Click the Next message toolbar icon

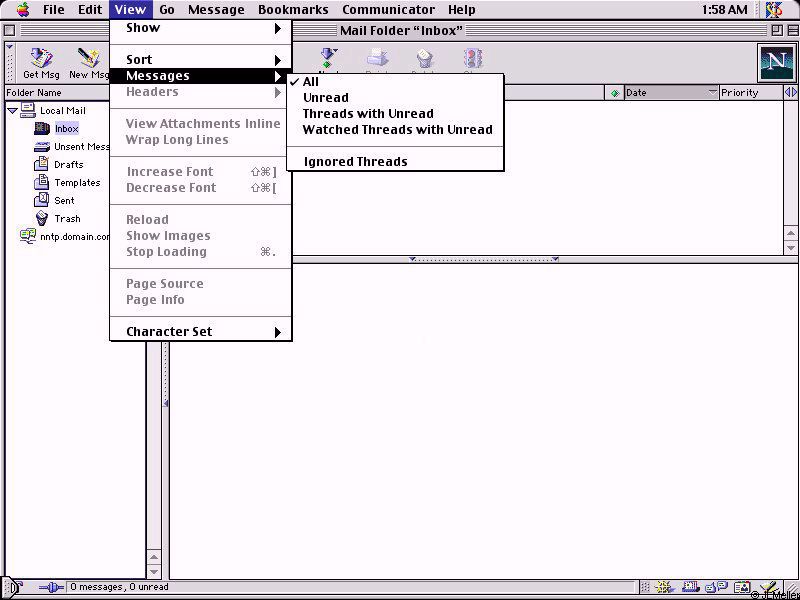point(329,58)
